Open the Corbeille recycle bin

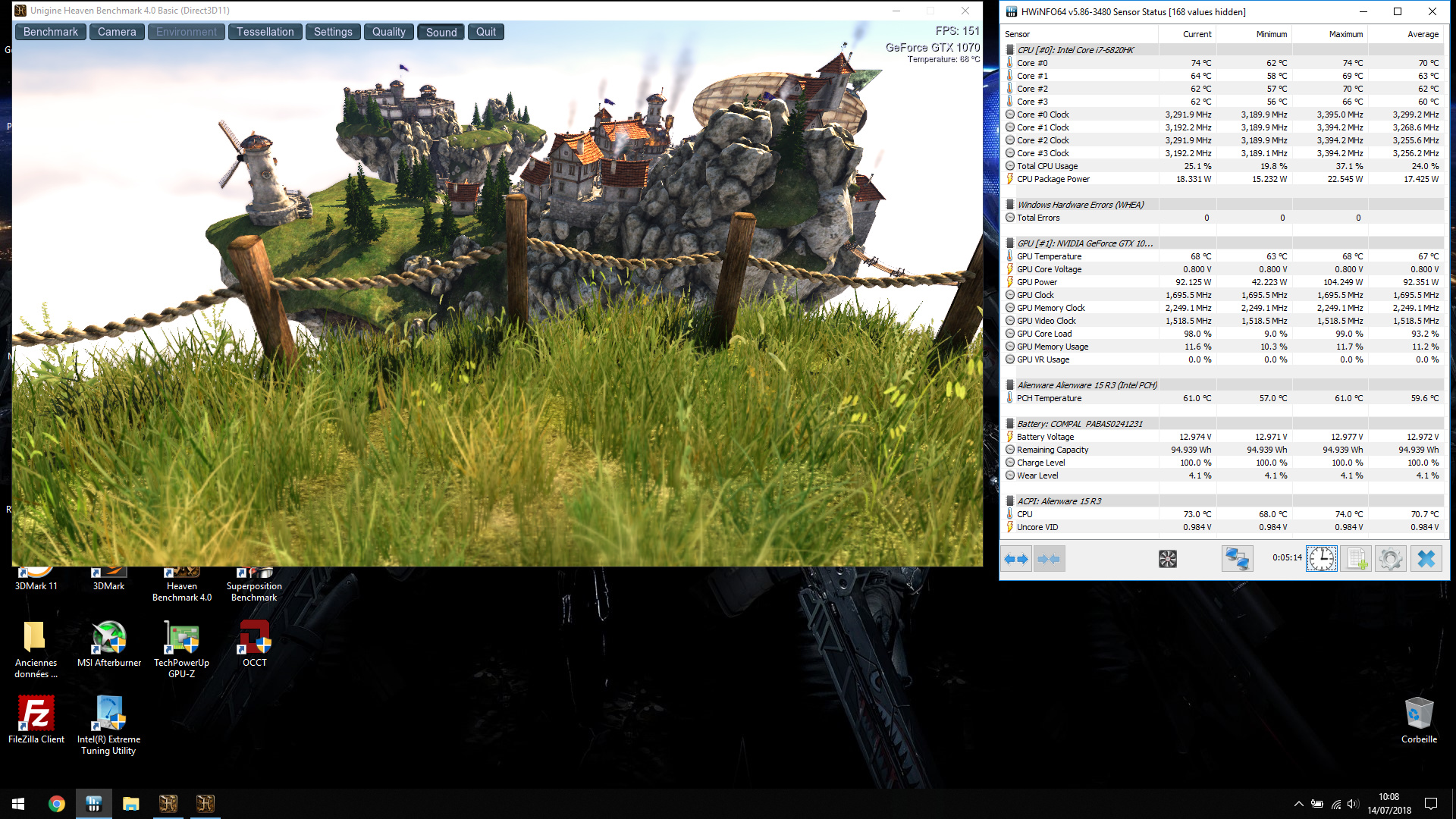point(1419,720)
